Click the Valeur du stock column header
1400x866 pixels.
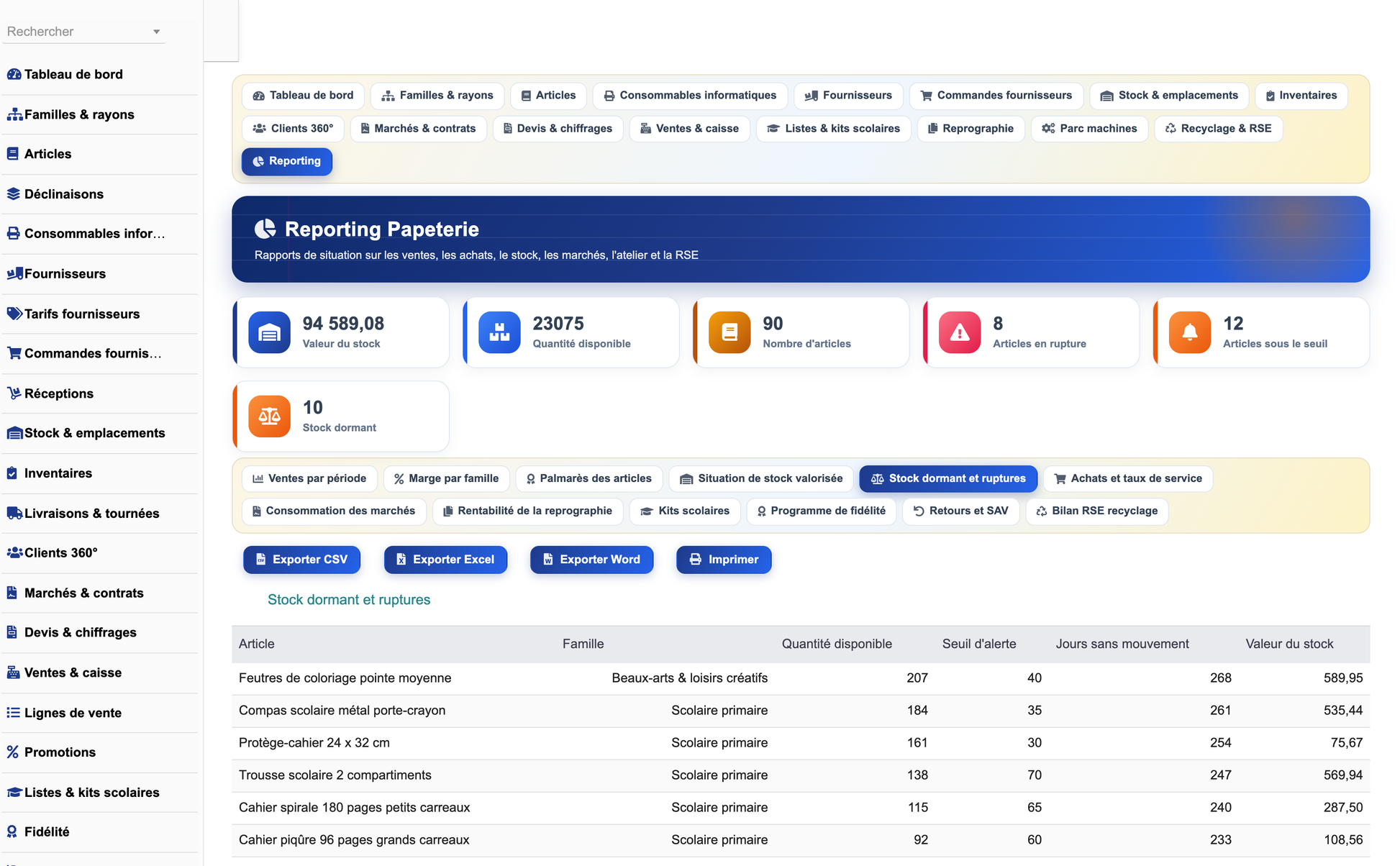click(1289, 644)
